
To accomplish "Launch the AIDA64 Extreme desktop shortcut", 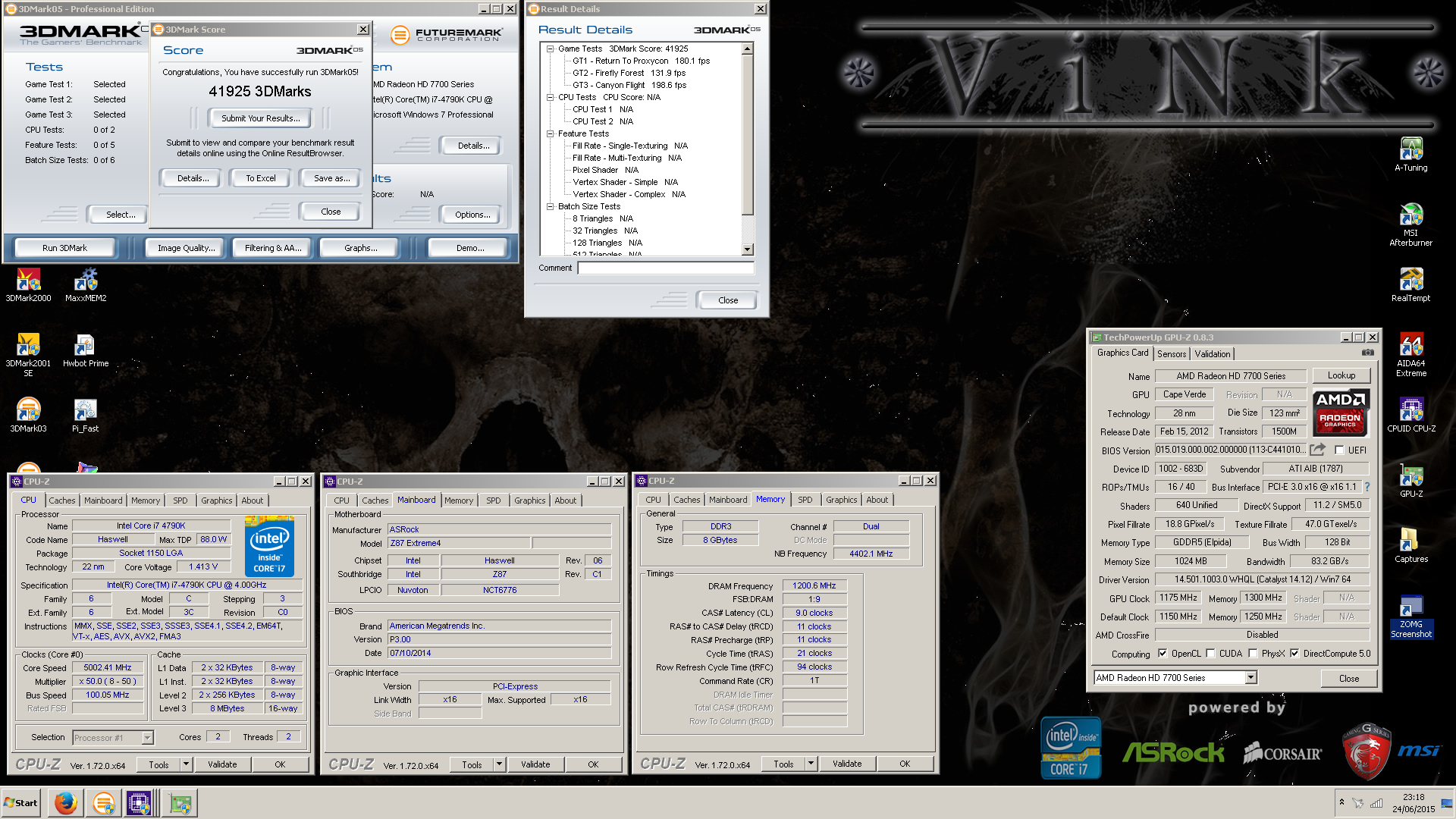I will click(1410, 355).
